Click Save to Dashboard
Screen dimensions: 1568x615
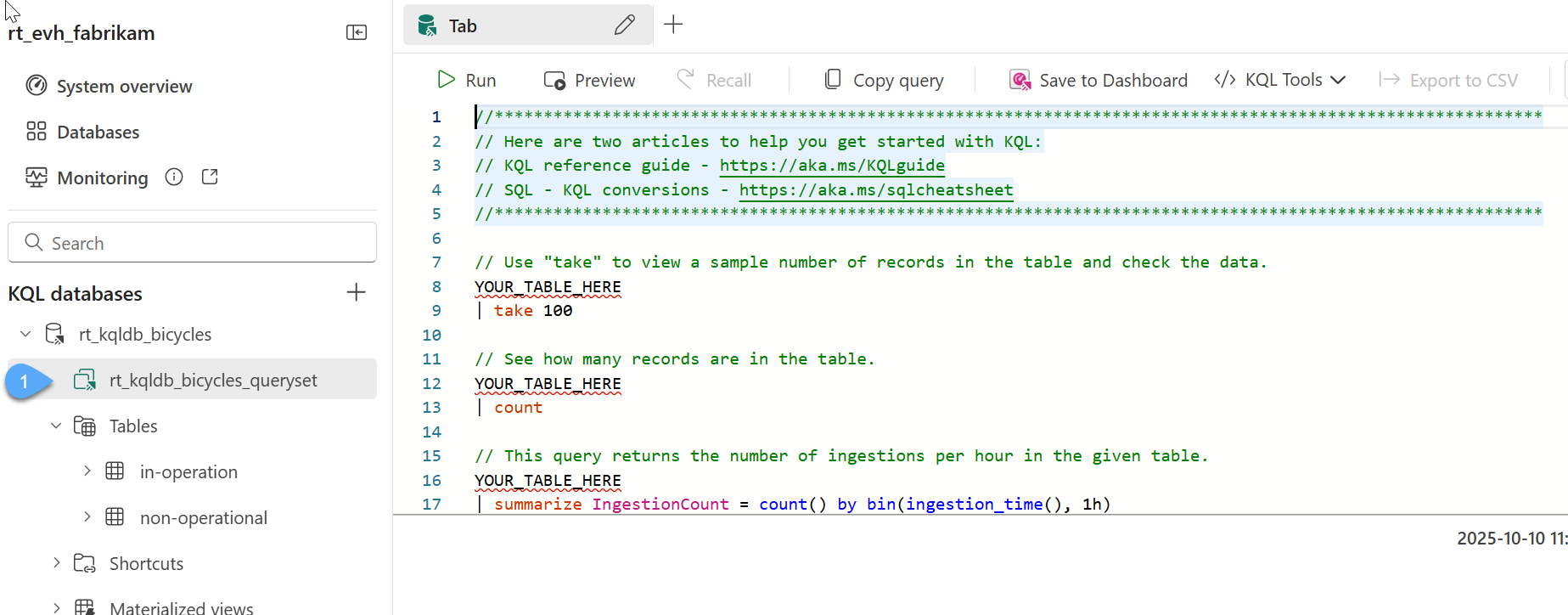click(1099, 80)
